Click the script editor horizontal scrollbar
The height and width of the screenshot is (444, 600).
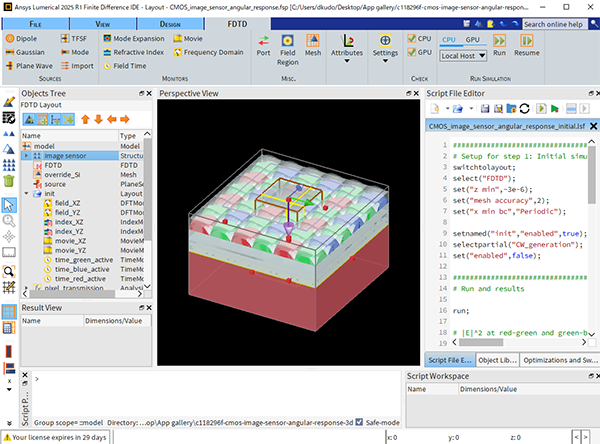(x=481, y=342)
